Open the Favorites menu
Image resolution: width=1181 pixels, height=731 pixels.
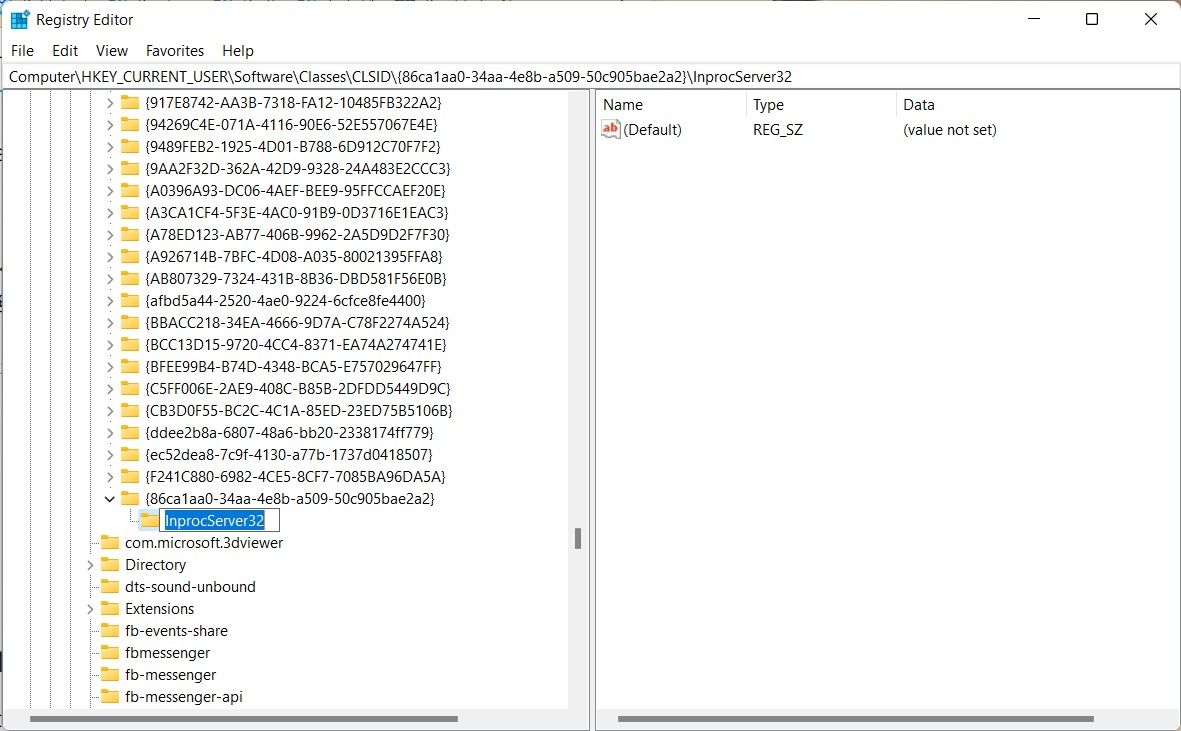click(175, 50)
